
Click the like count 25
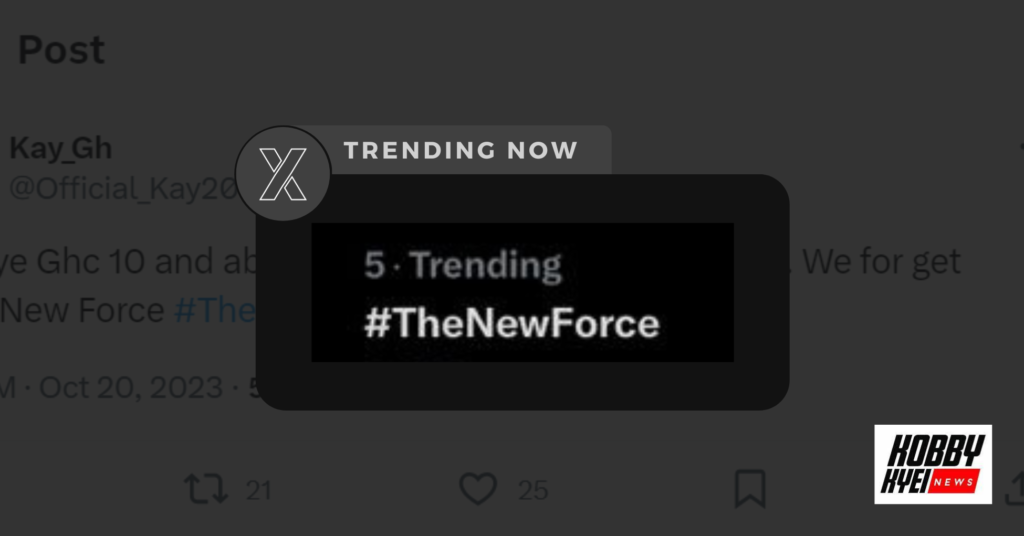coord(533,490)
